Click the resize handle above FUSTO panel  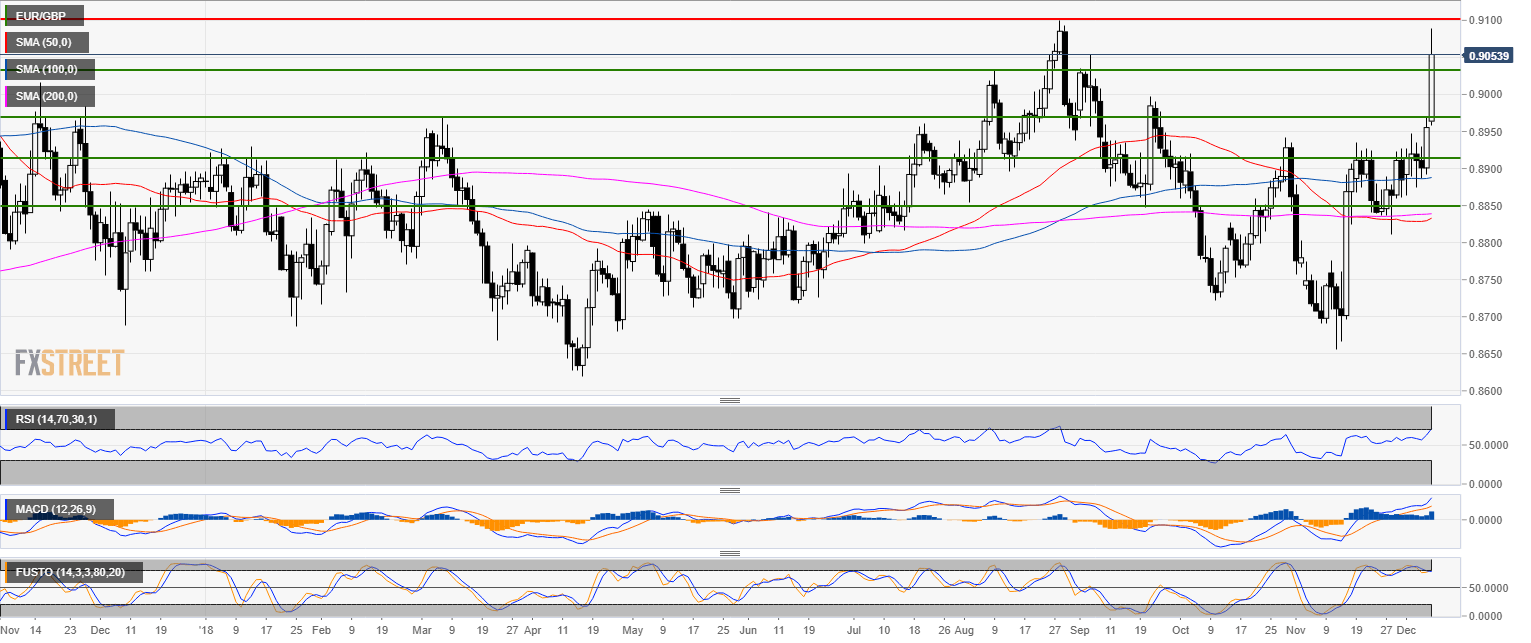730,553
